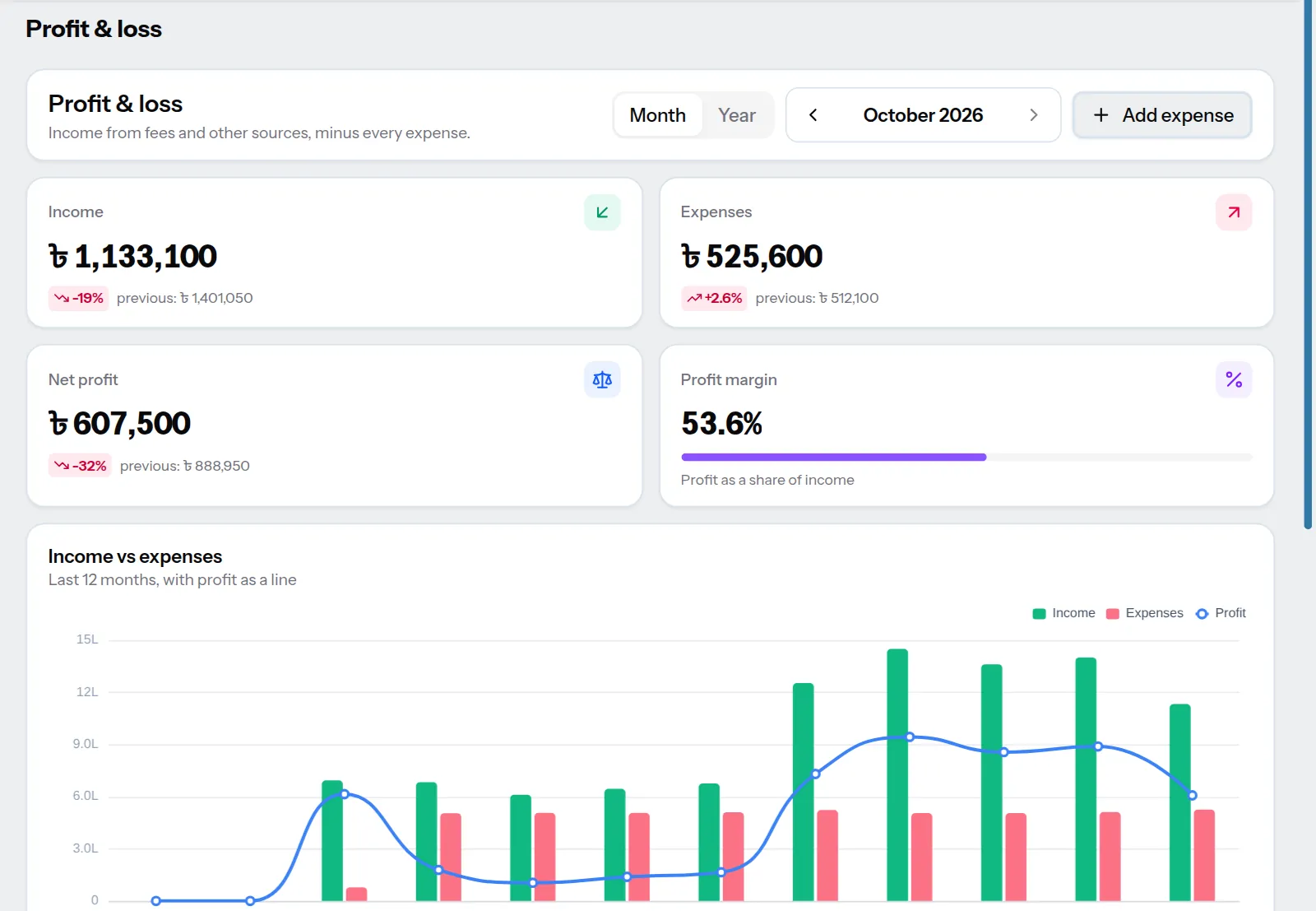Click the 9.0L axis label

point(86,744)
